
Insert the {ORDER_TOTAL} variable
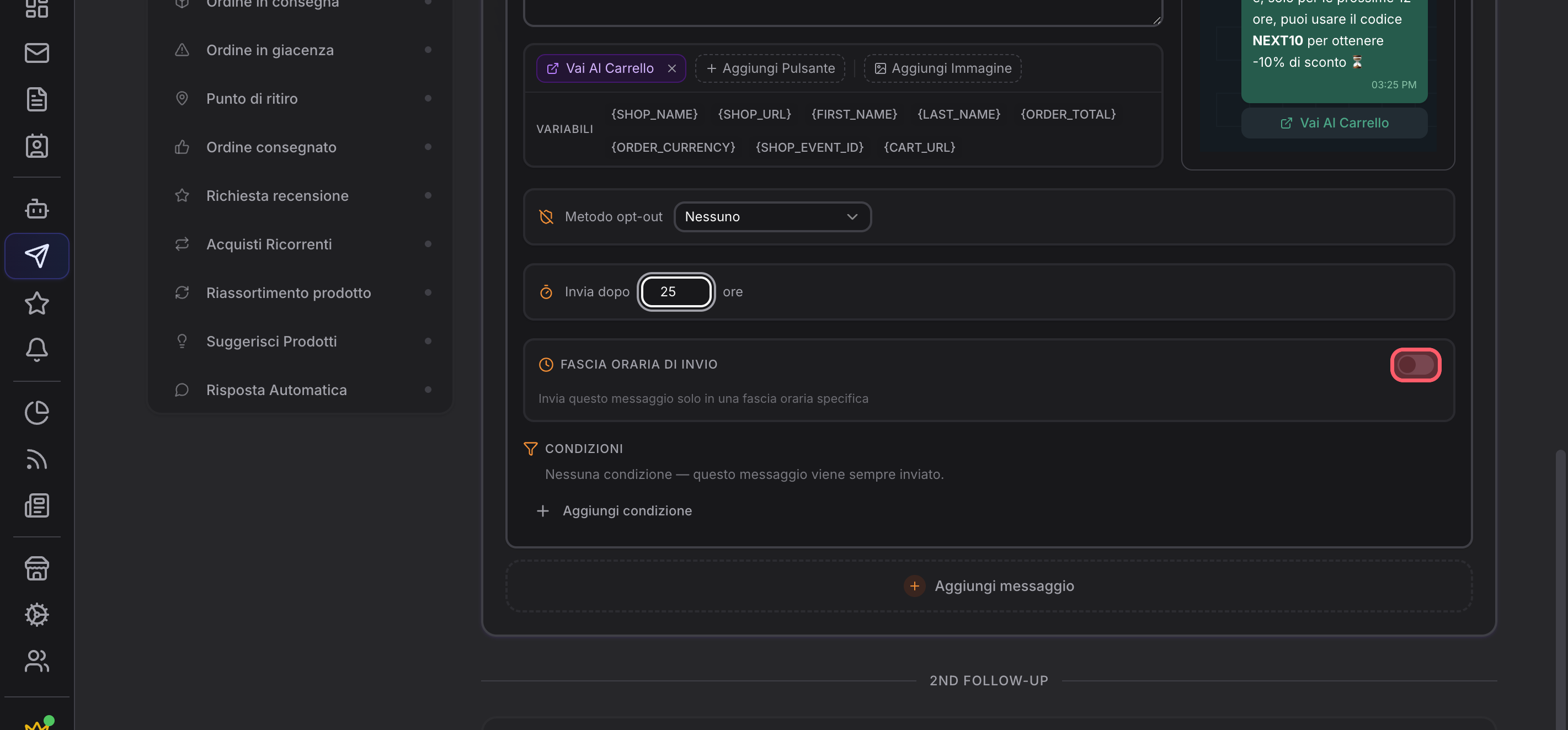tap(1068, 114)
